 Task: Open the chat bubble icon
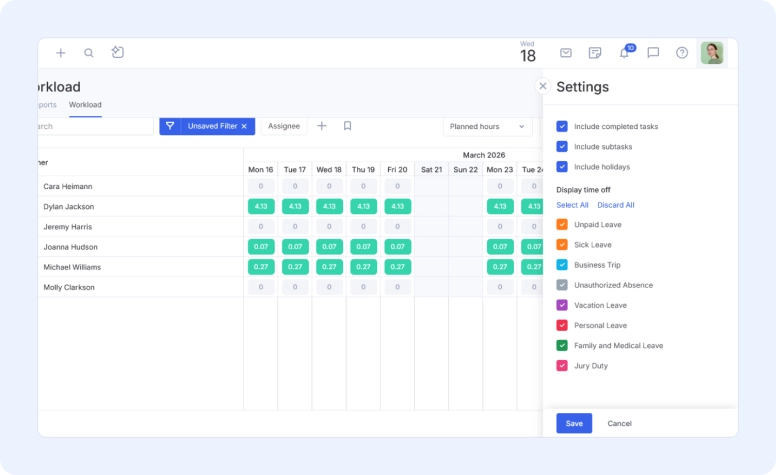tap(653, 53)
